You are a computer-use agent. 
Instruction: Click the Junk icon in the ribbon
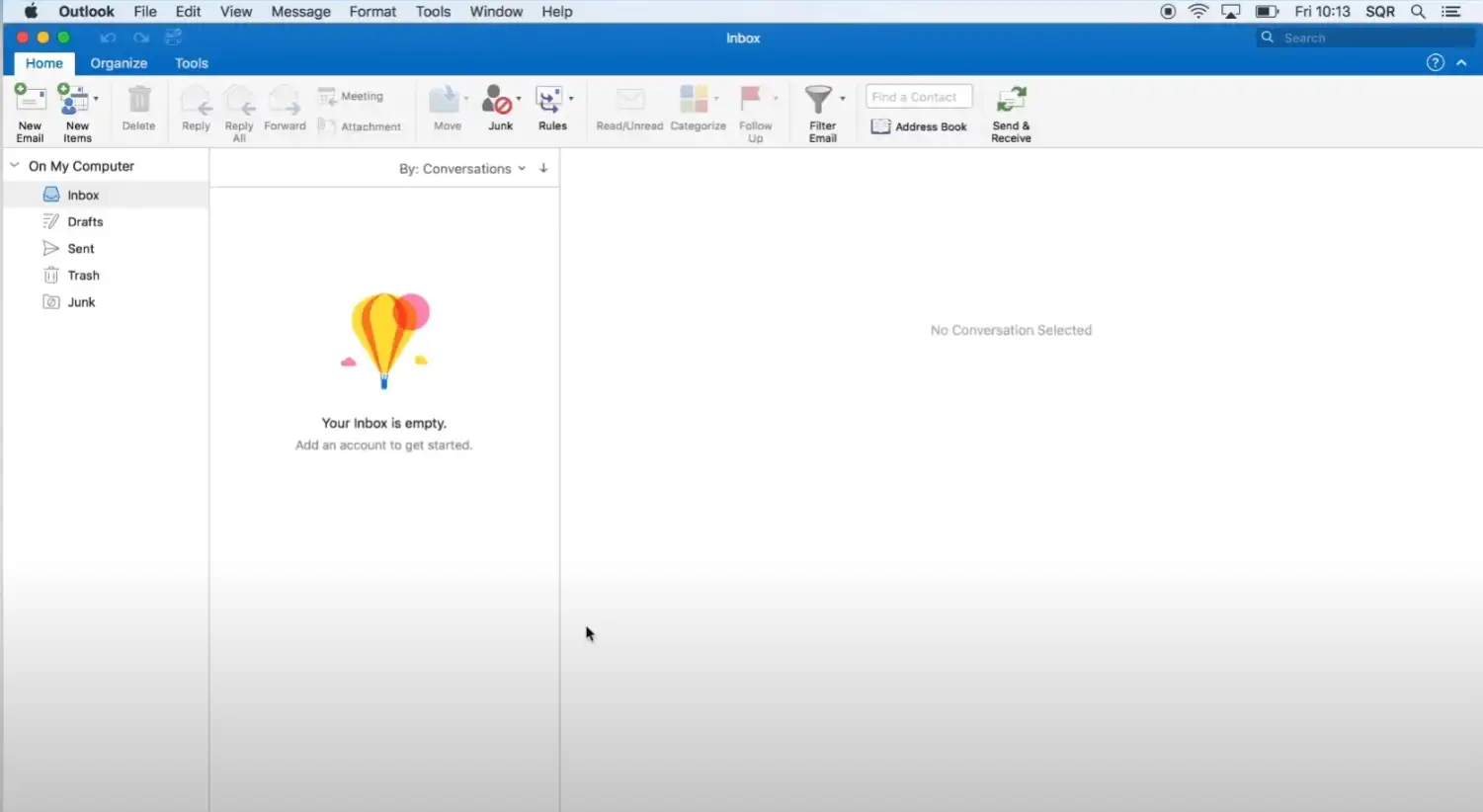498,102
